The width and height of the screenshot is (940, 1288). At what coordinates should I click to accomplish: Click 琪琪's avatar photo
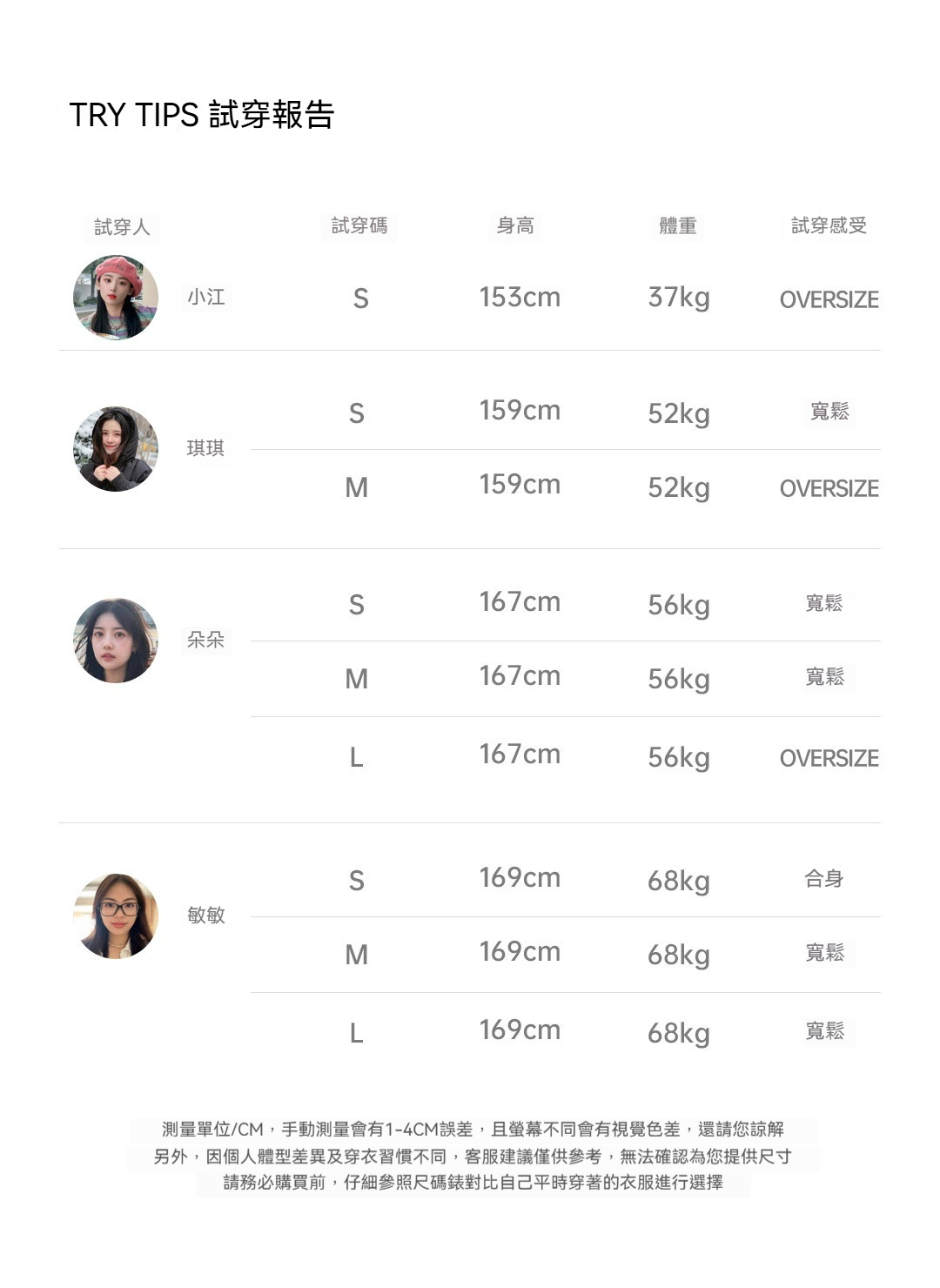click(x=116, y=449)
